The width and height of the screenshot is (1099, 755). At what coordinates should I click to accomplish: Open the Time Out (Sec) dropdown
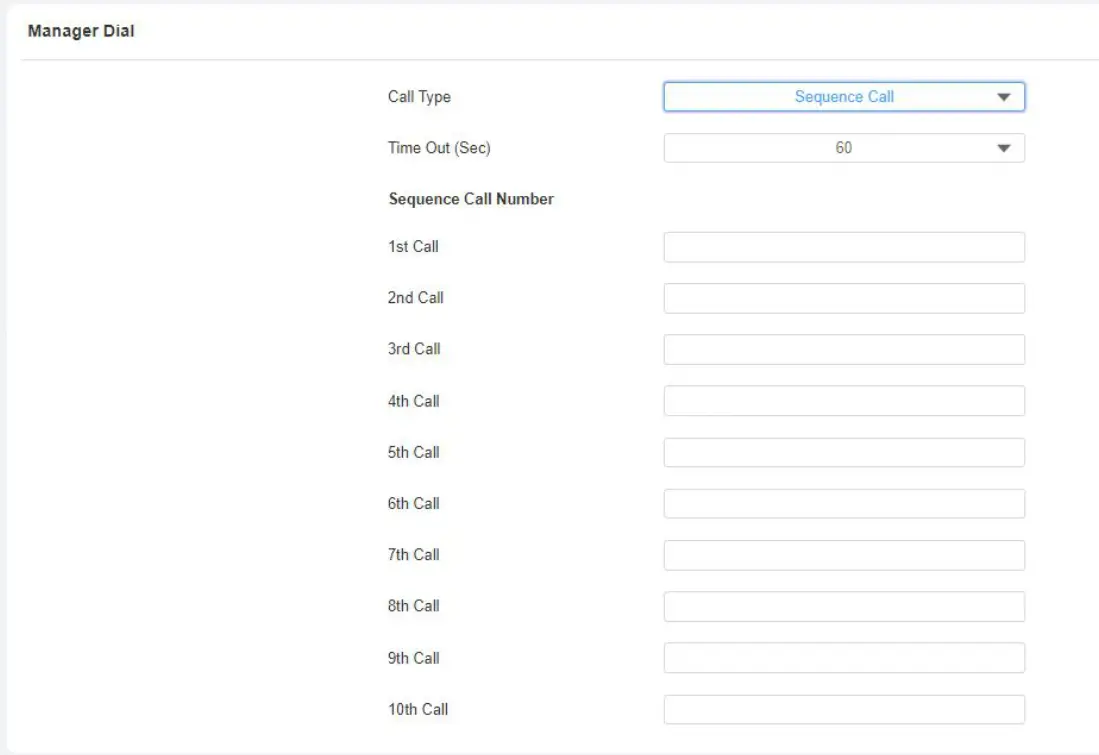(844, 148)
